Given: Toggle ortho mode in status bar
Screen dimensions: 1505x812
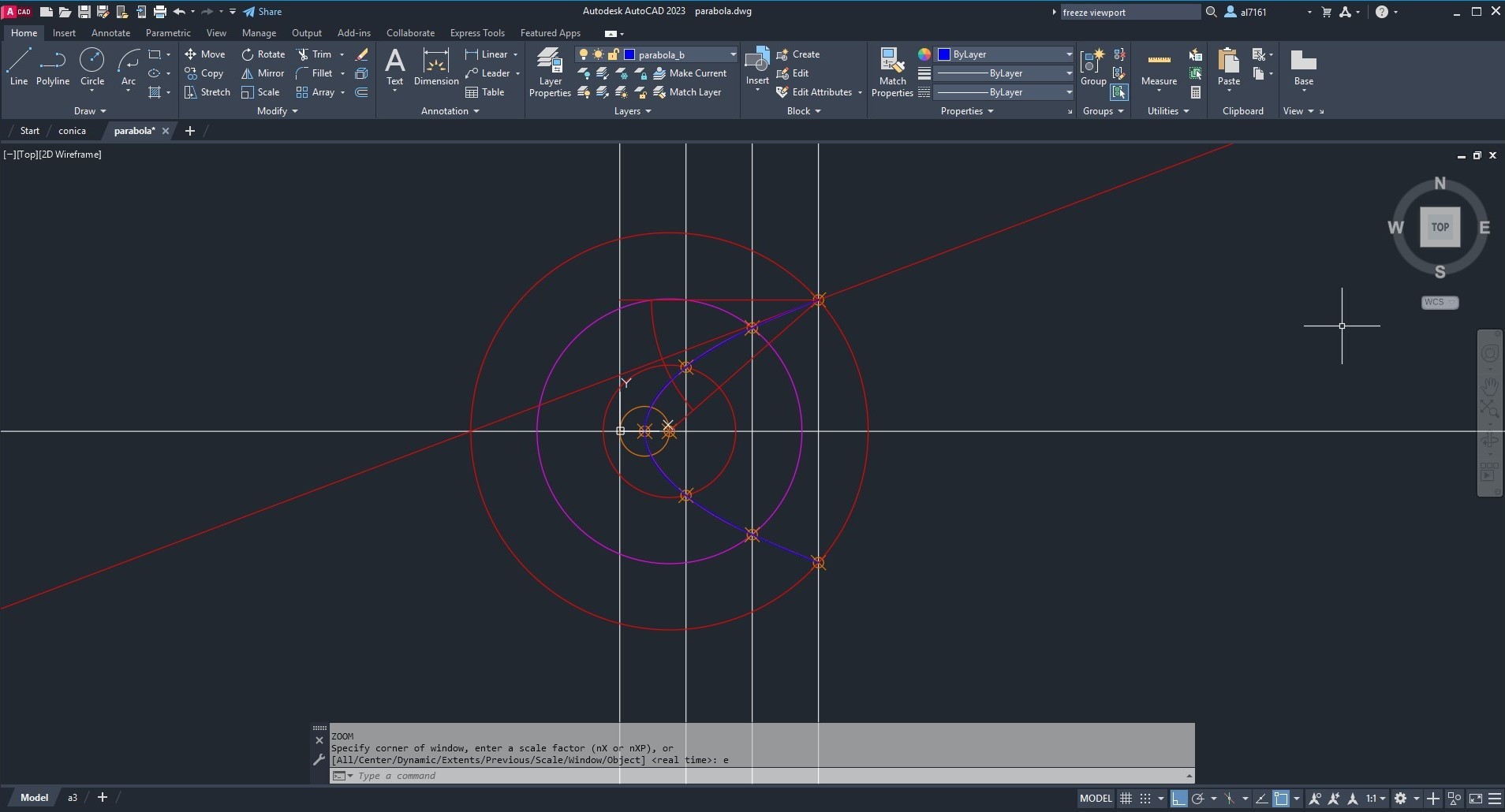Looking at the screenshot, I should tap(1178, 799).
